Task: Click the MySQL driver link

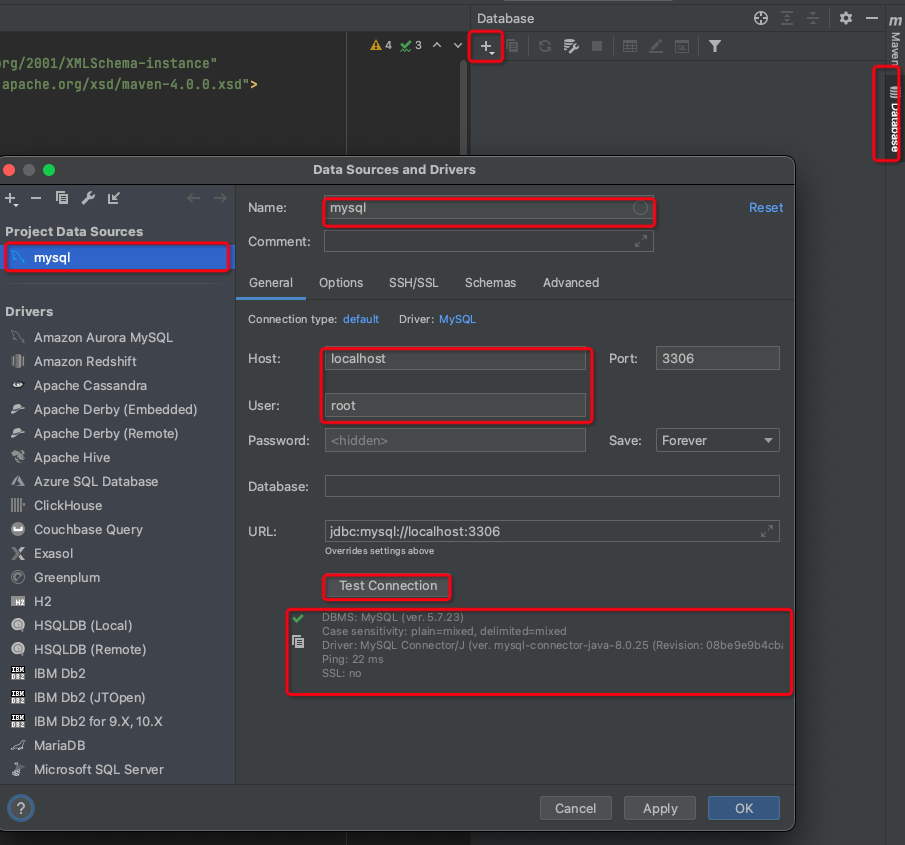Action: [x=457, y=319]
